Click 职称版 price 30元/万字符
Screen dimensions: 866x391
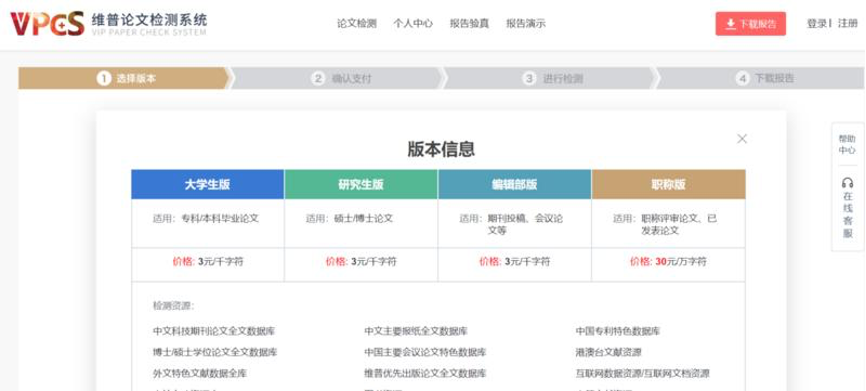tap(668, 262)
